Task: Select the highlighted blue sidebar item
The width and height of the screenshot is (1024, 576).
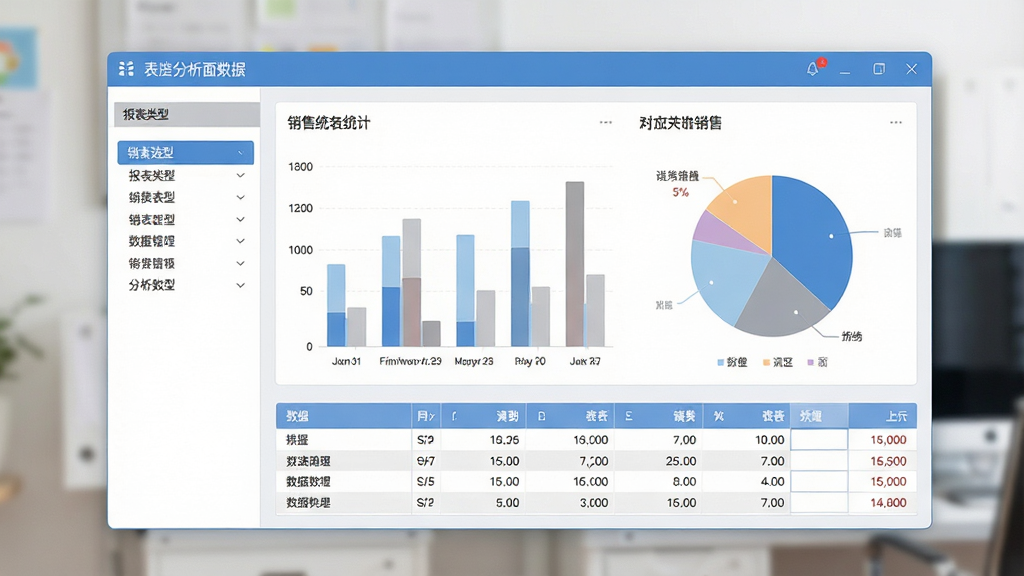Action: [x=185, y=153]
